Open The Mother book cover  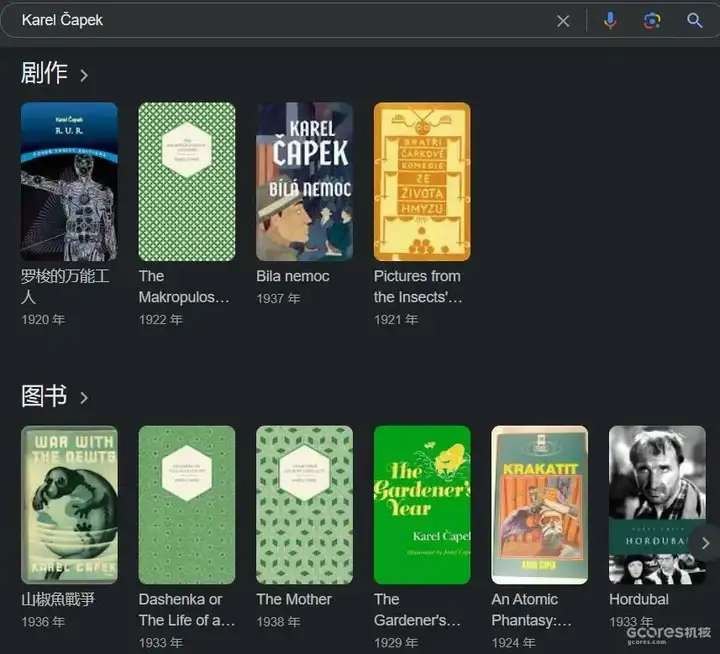(x=304, y=505)
